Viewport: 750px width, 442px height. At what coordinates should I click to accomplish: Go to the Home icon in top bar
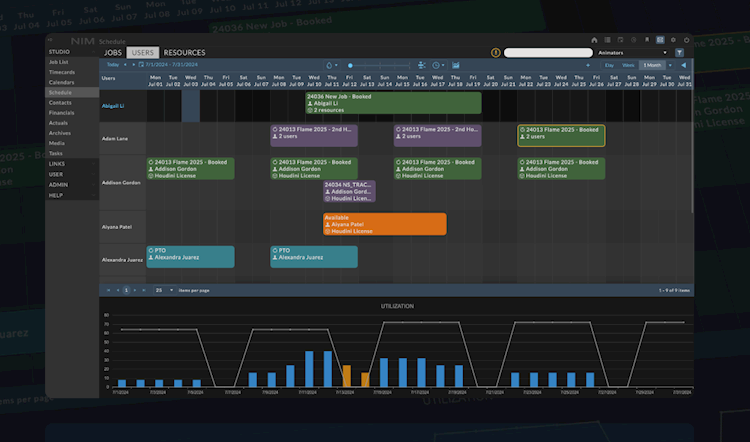tap(594, 40)
